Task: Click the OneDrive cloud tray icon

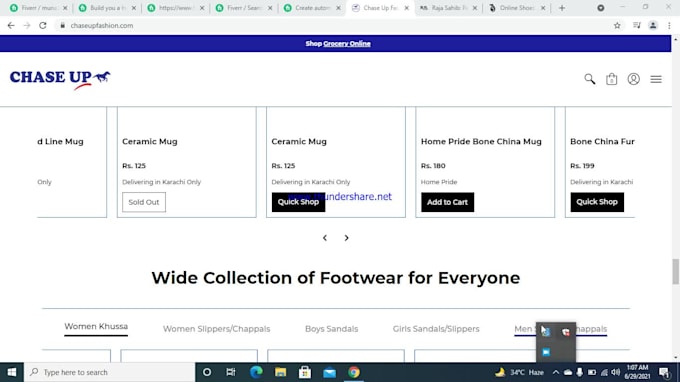Action: click(x=568, y=372)
